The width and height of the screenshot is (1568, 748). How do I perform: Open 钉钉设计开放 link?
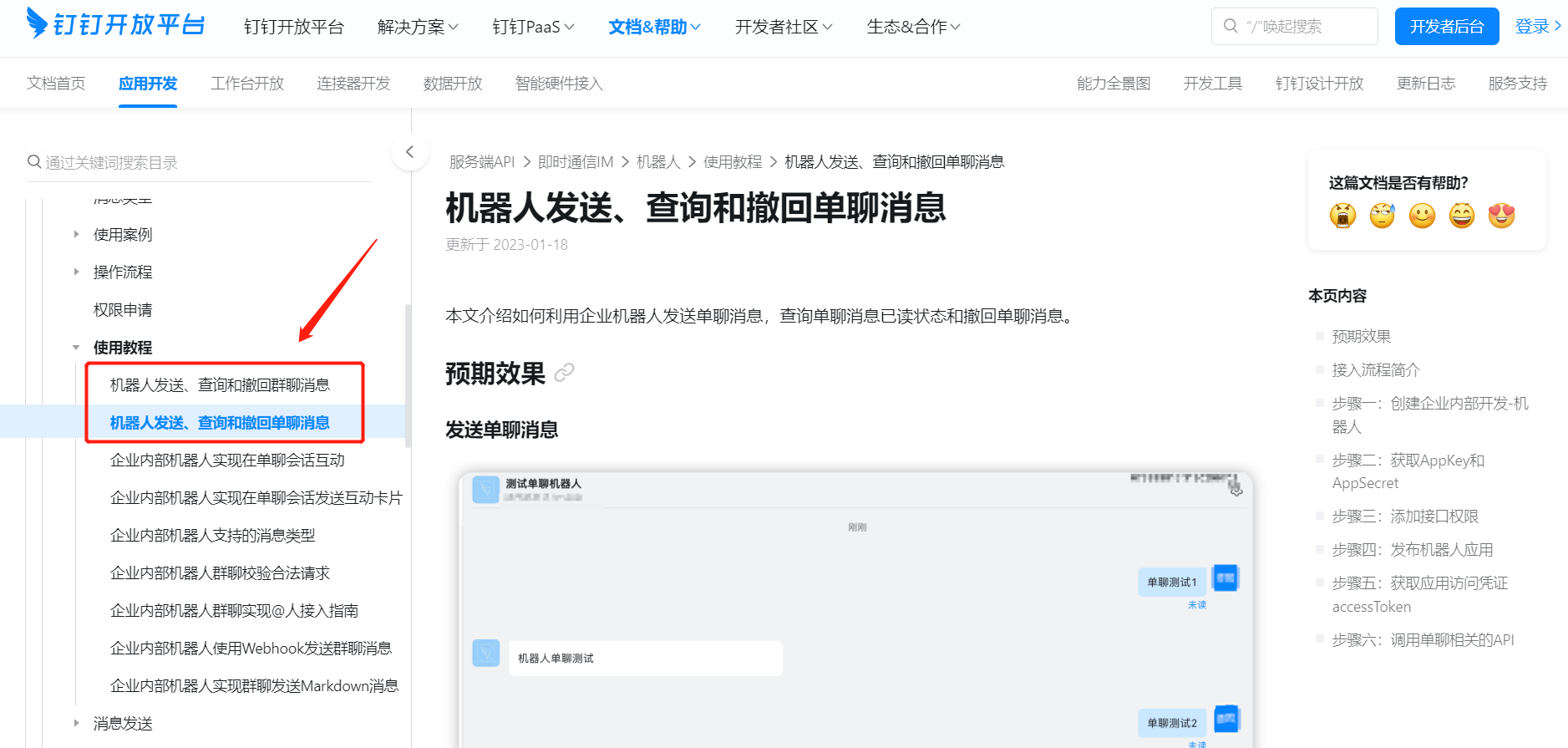coord(1319,83)
